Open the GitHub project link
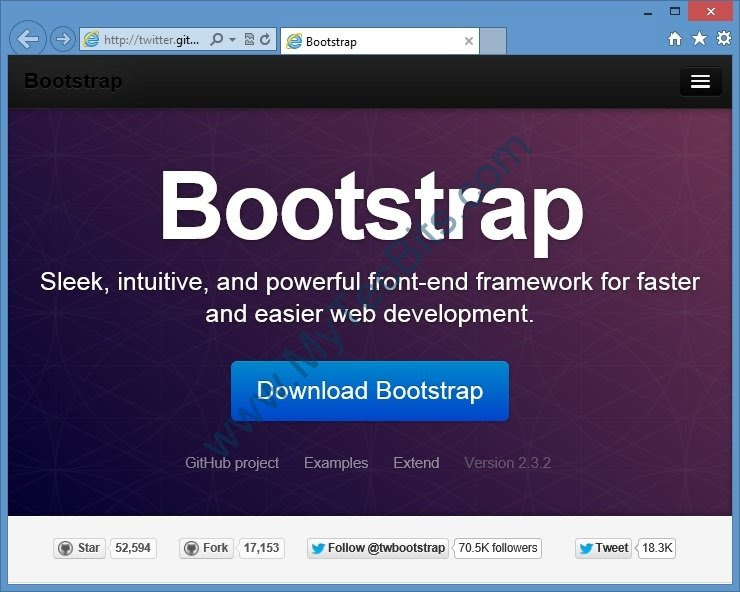The width and height of the screenshot is (740, 592). pos(232,463)
